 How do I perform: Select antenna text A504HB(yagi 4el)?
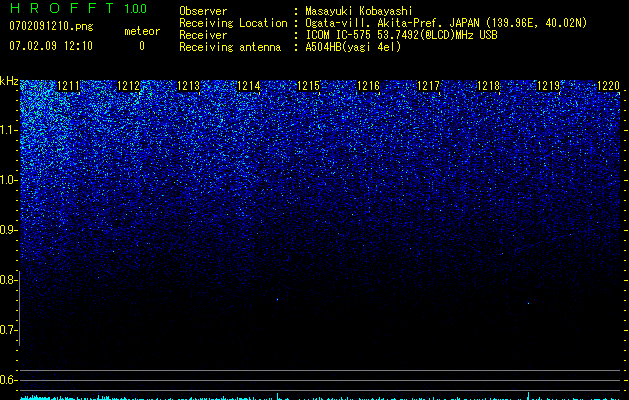coord(353,47)
